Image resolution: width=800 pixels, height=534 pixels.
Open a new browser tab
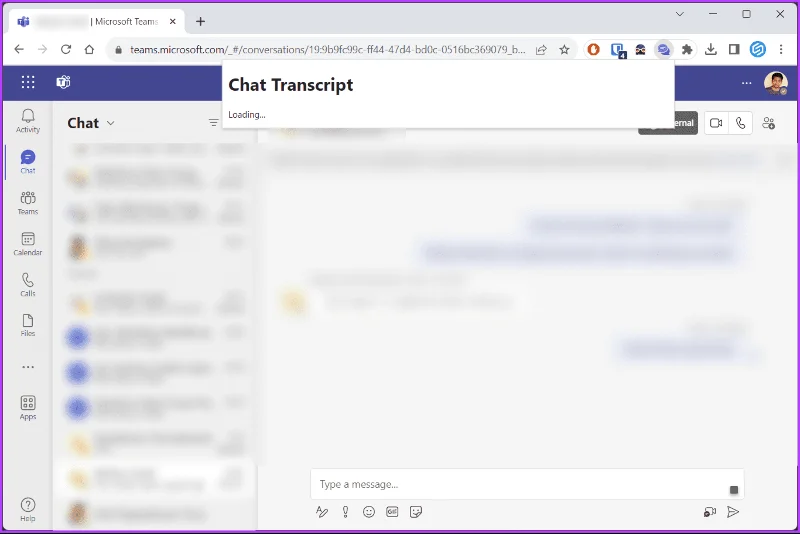click(201, 21)
